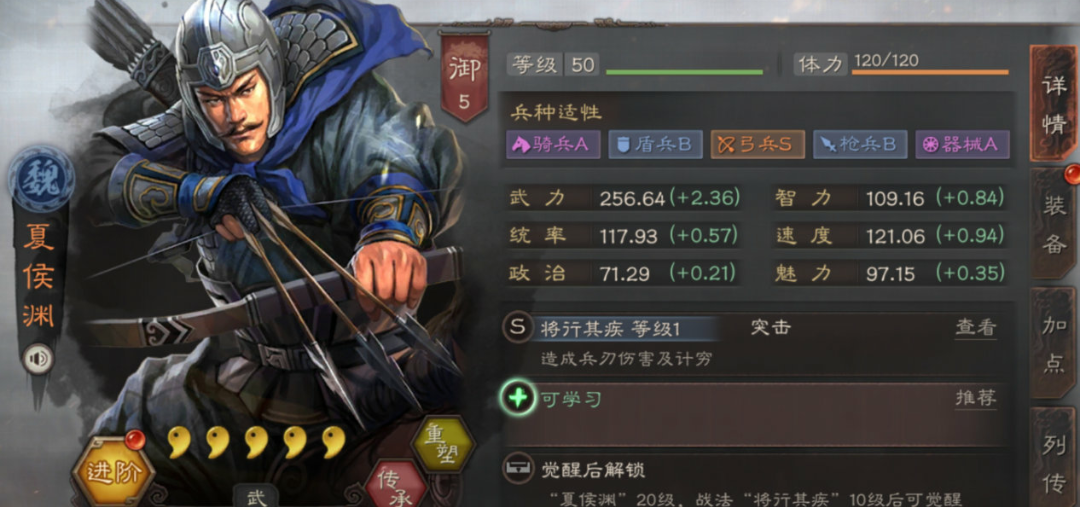Tap the S-rank skill badge icon

point(518,327)
